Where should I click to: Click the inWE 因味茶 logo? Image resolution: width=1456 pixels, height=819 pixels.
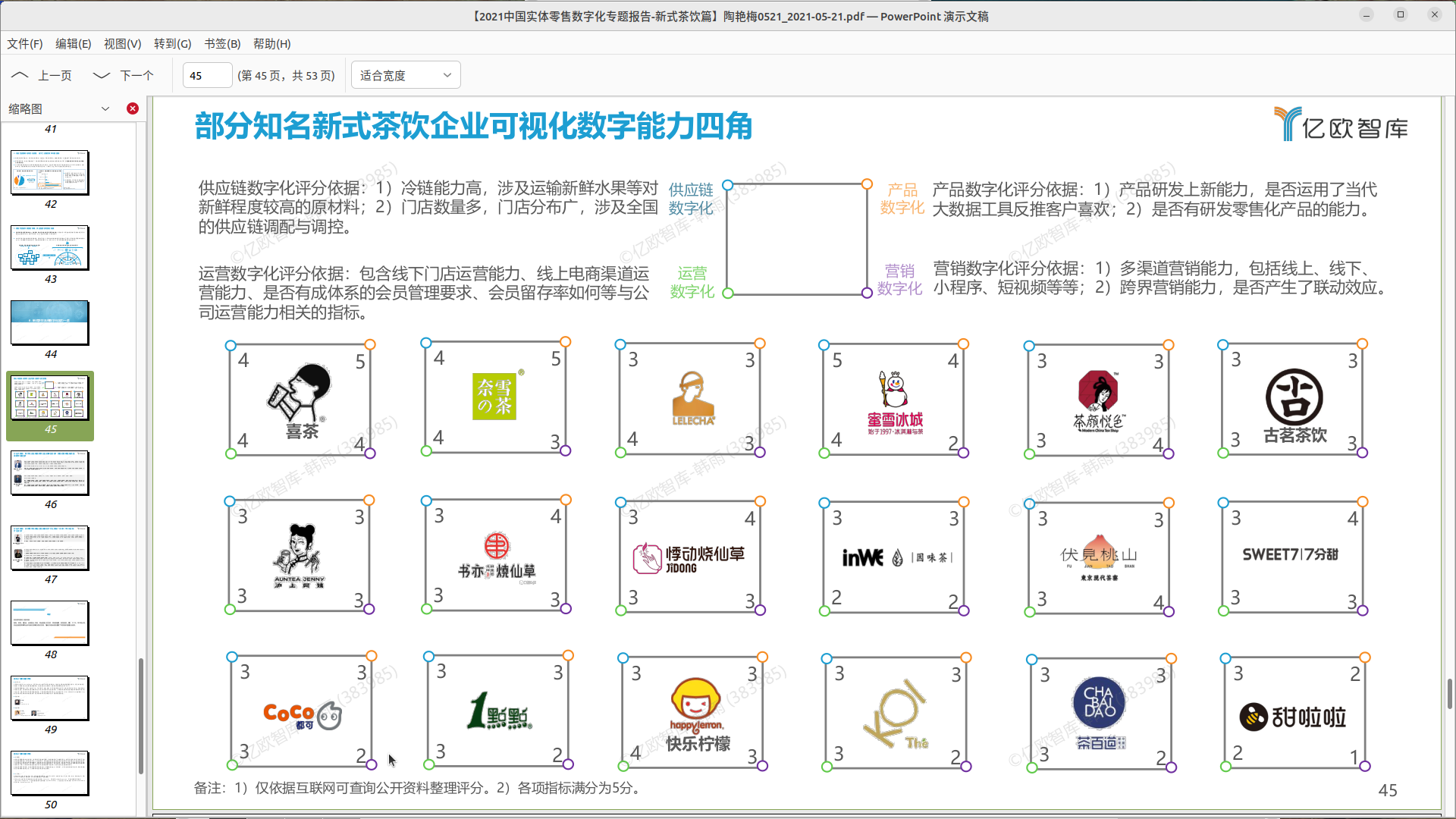[897, 557]
